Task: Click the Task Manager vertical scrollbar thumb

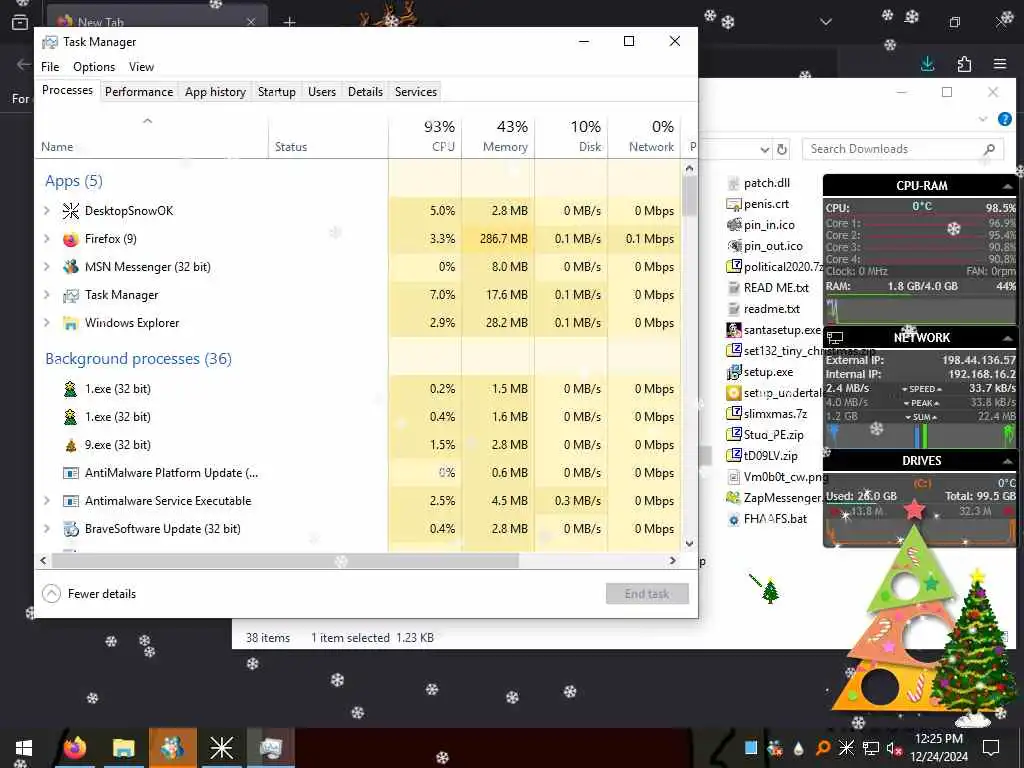Action: click(689, 196)
